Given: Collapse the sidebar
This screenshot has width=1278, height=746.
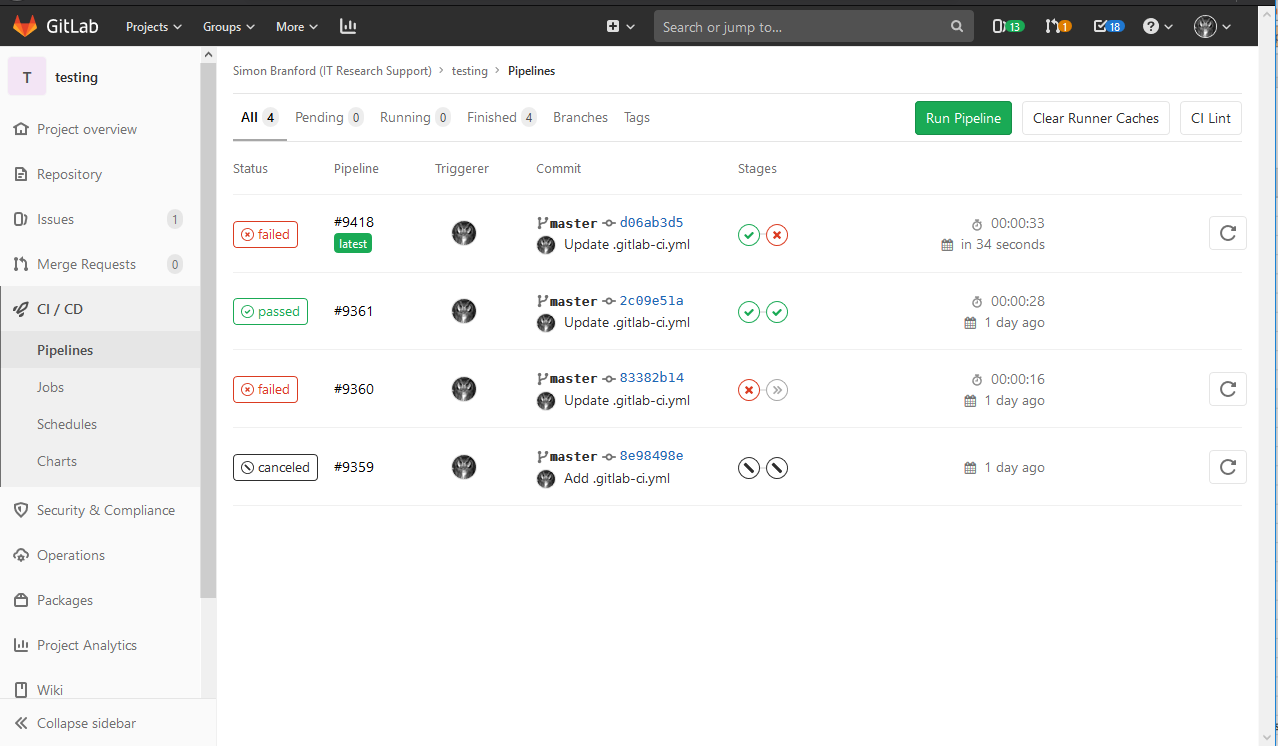Looking at the screenshot, I should click(86, 723).
